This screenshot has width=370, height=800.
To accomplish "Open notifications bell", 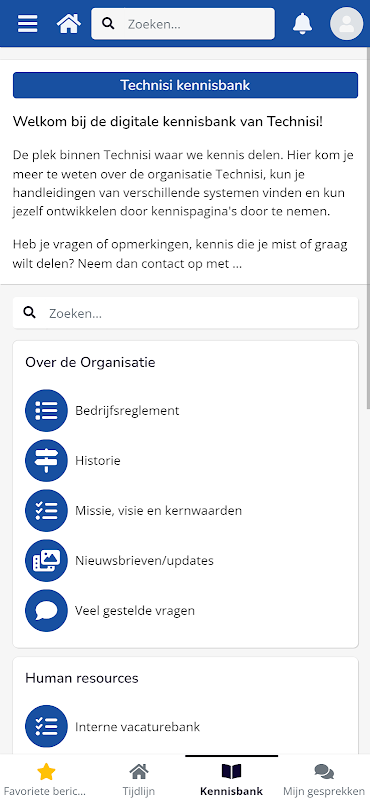I will pyautogui.click(x=303, y=23).
